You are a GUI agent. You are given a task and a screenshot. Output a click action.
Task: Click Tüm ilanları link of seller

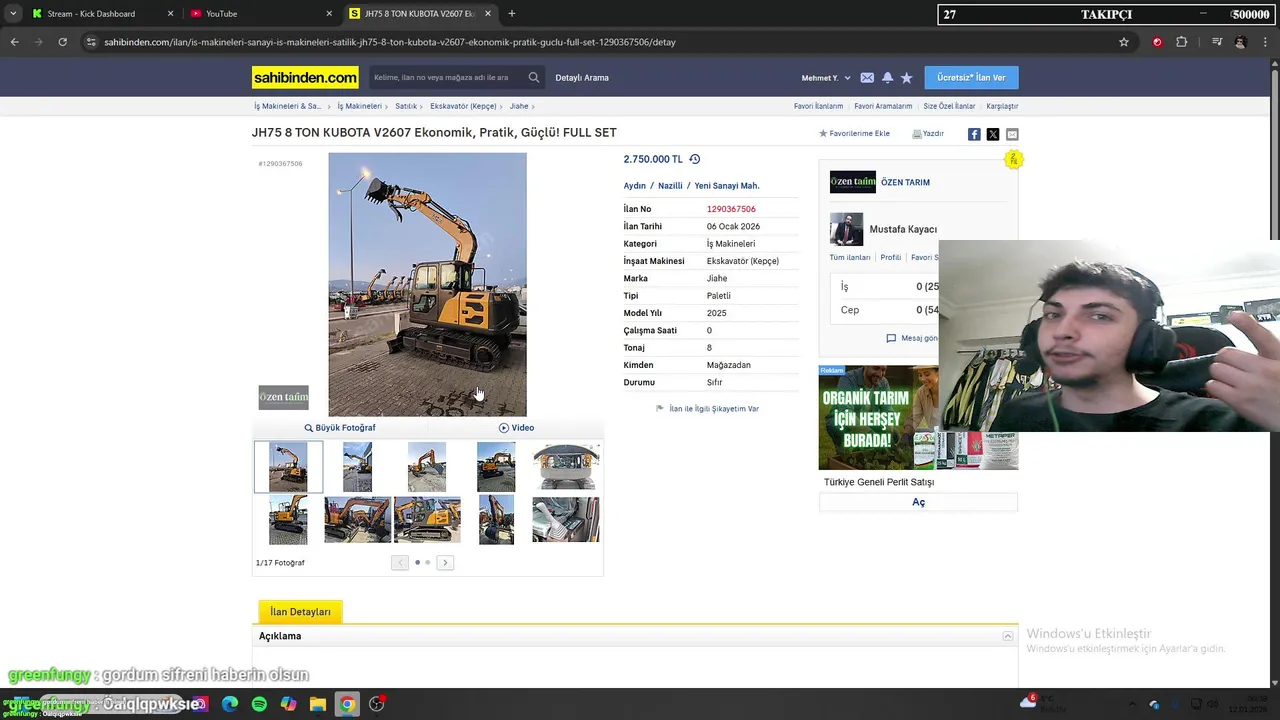[850, 258]
